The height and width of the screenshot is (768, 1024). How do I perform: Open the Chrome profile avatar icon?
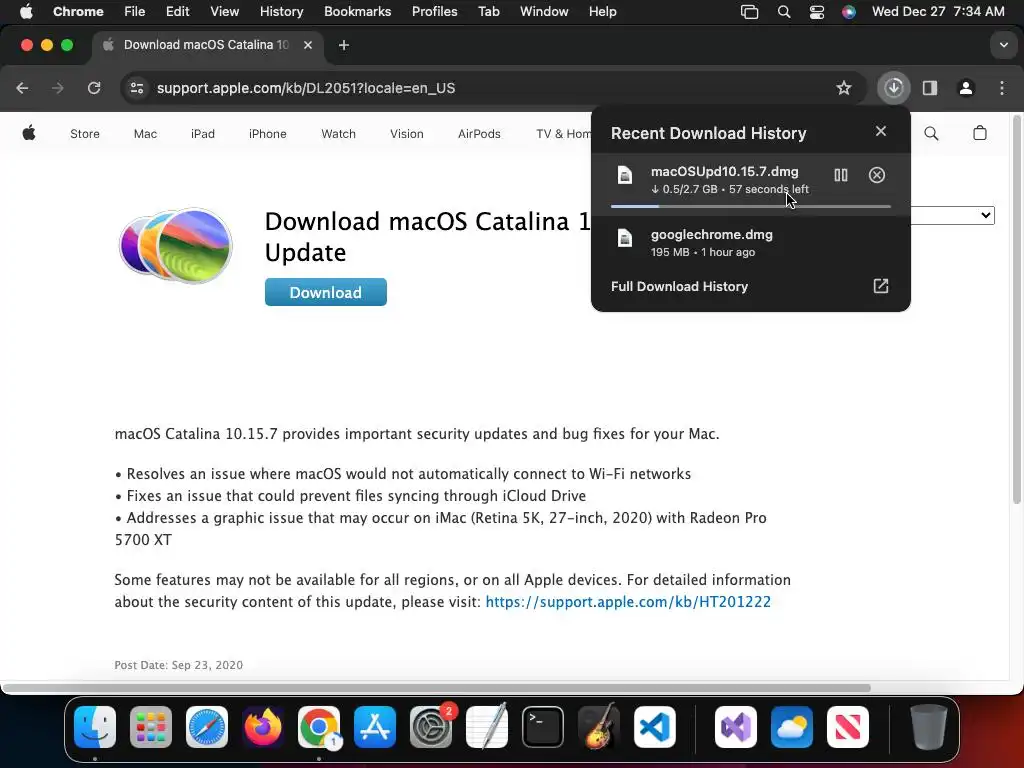click(x=965, y=88)
